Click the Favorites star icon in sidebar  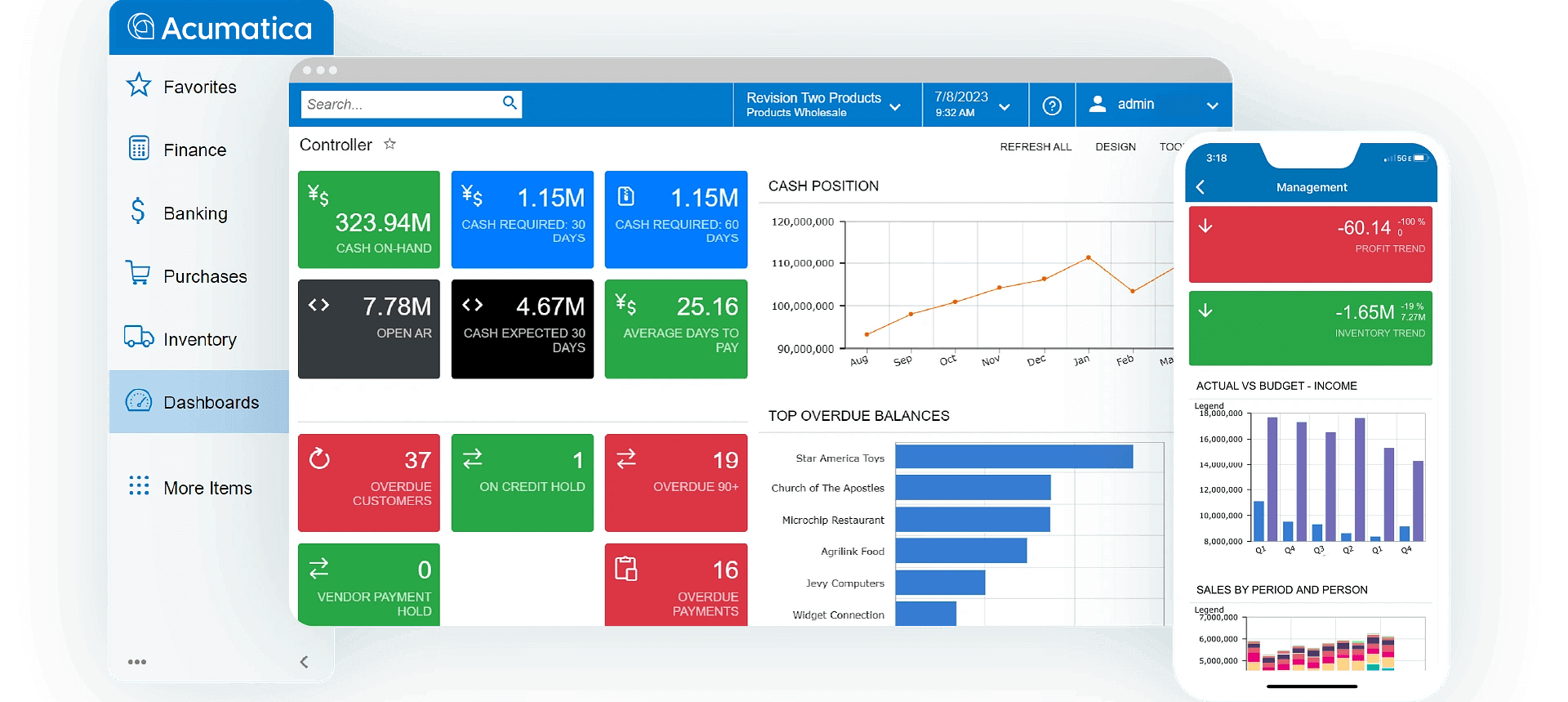click(x=139, y=85)
